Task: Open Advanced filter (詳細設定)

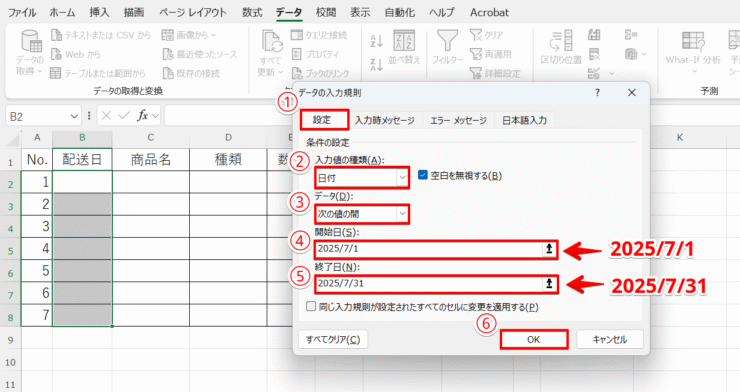Action: click(x=495, y=73)
